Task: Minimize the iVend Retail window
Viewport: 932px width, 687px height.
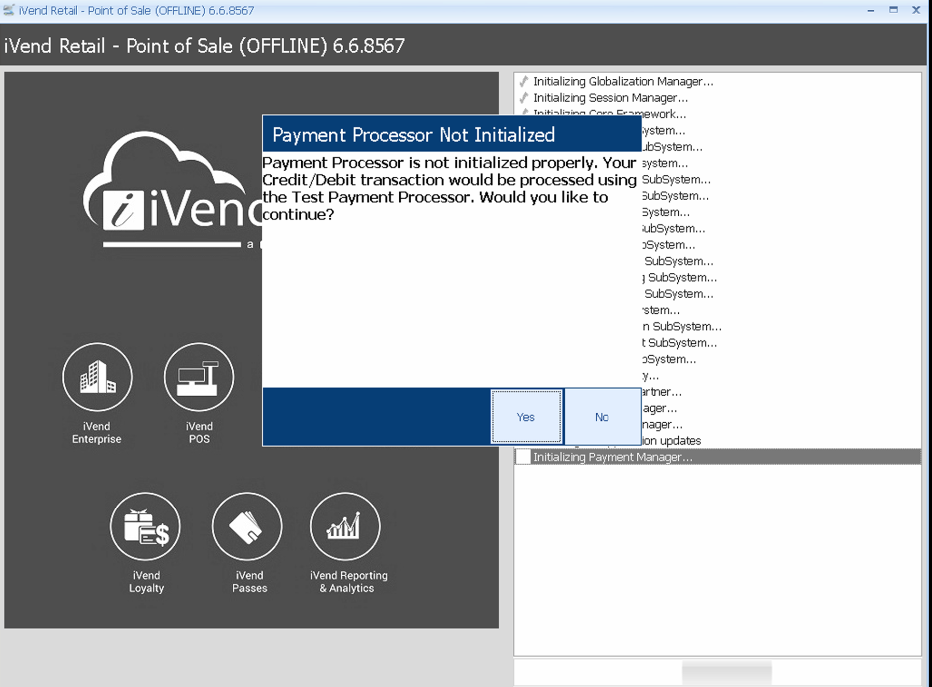Action: 871,10
